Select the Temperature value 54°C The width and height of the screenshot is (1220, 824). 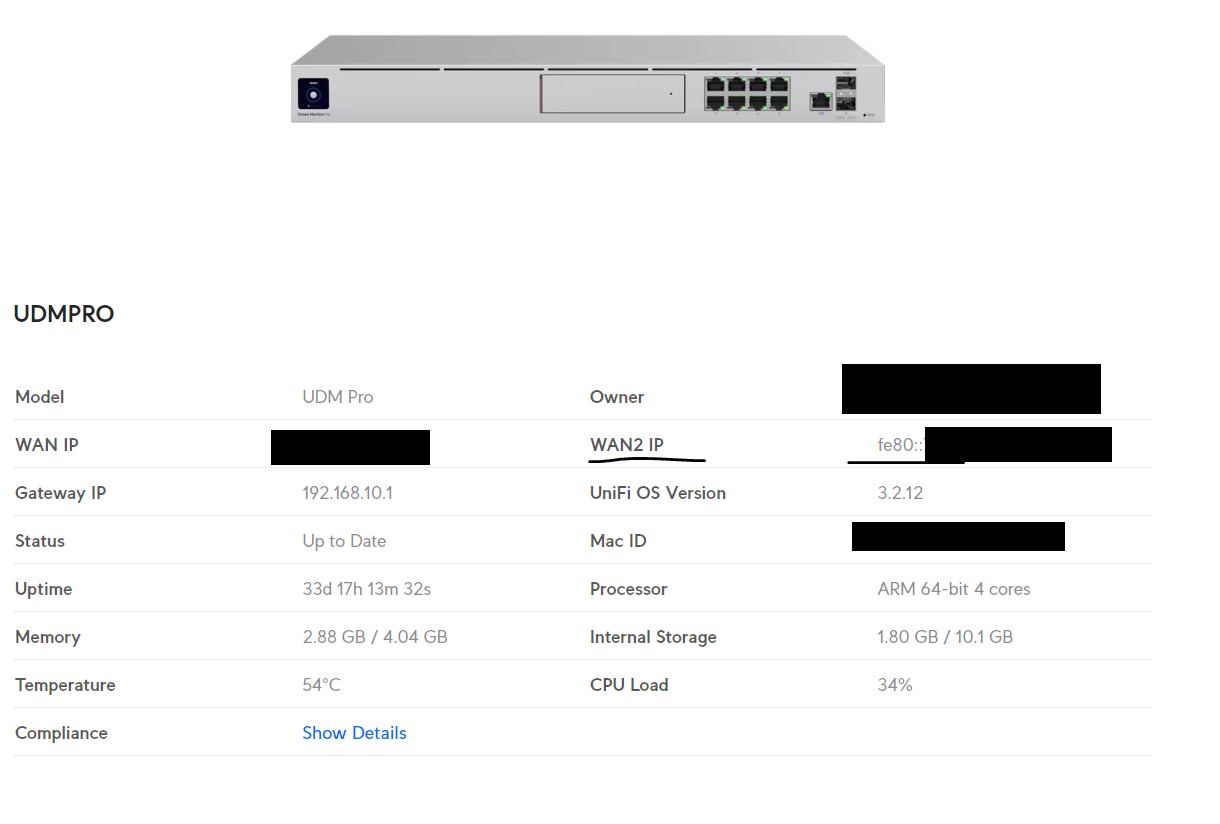click(322, 685)
